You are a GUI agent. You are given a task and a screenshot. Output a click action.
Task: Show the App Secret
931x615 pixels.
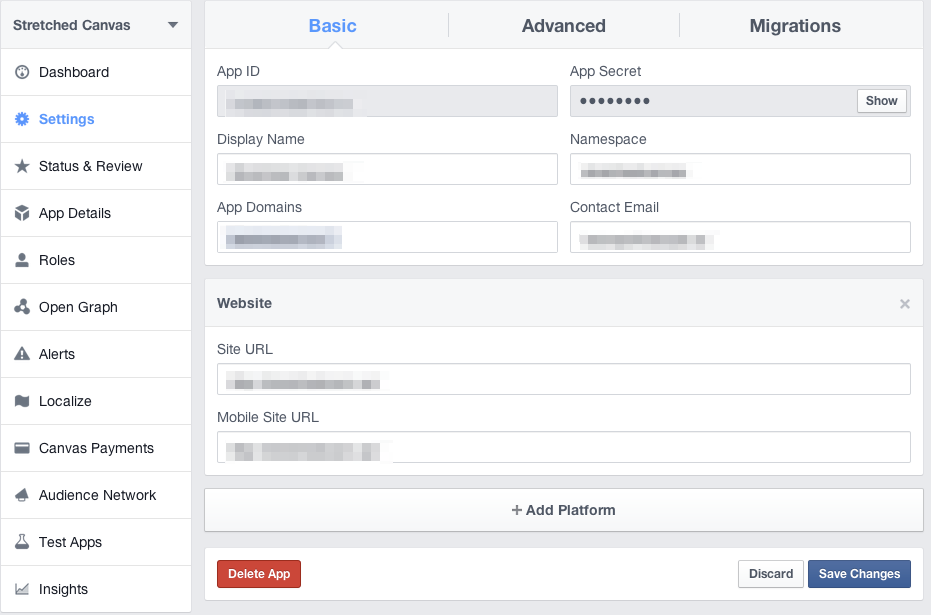click(881, 101)
